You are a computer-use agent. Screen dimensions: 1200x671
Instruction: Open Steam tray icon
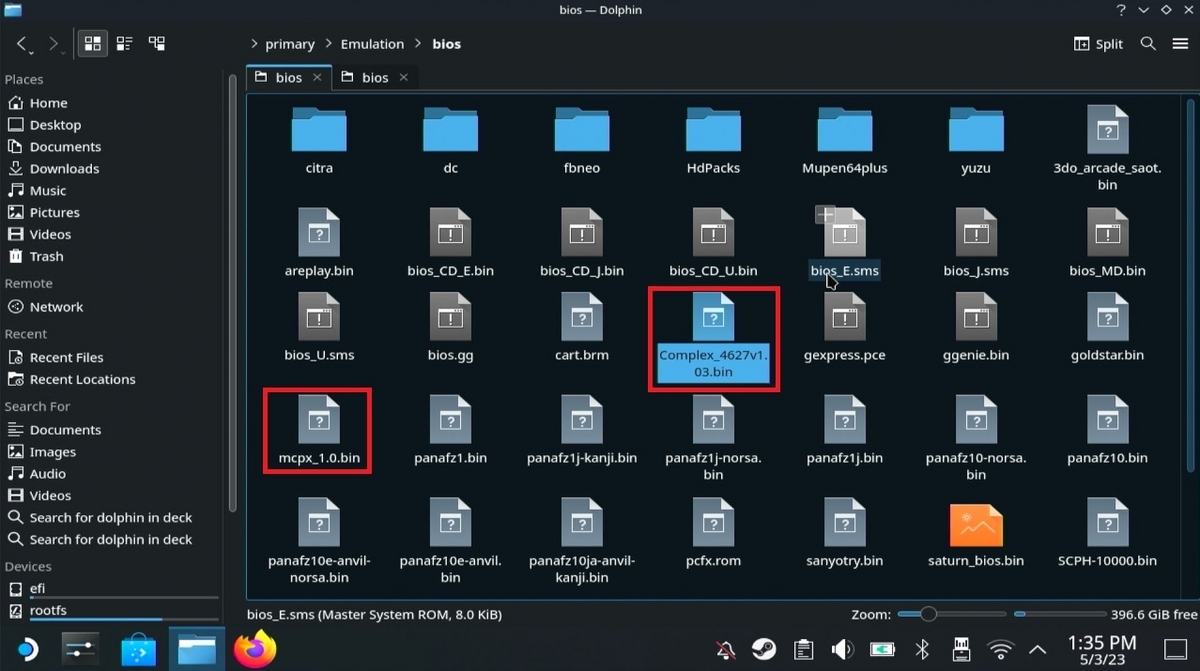tap(764, 649)
